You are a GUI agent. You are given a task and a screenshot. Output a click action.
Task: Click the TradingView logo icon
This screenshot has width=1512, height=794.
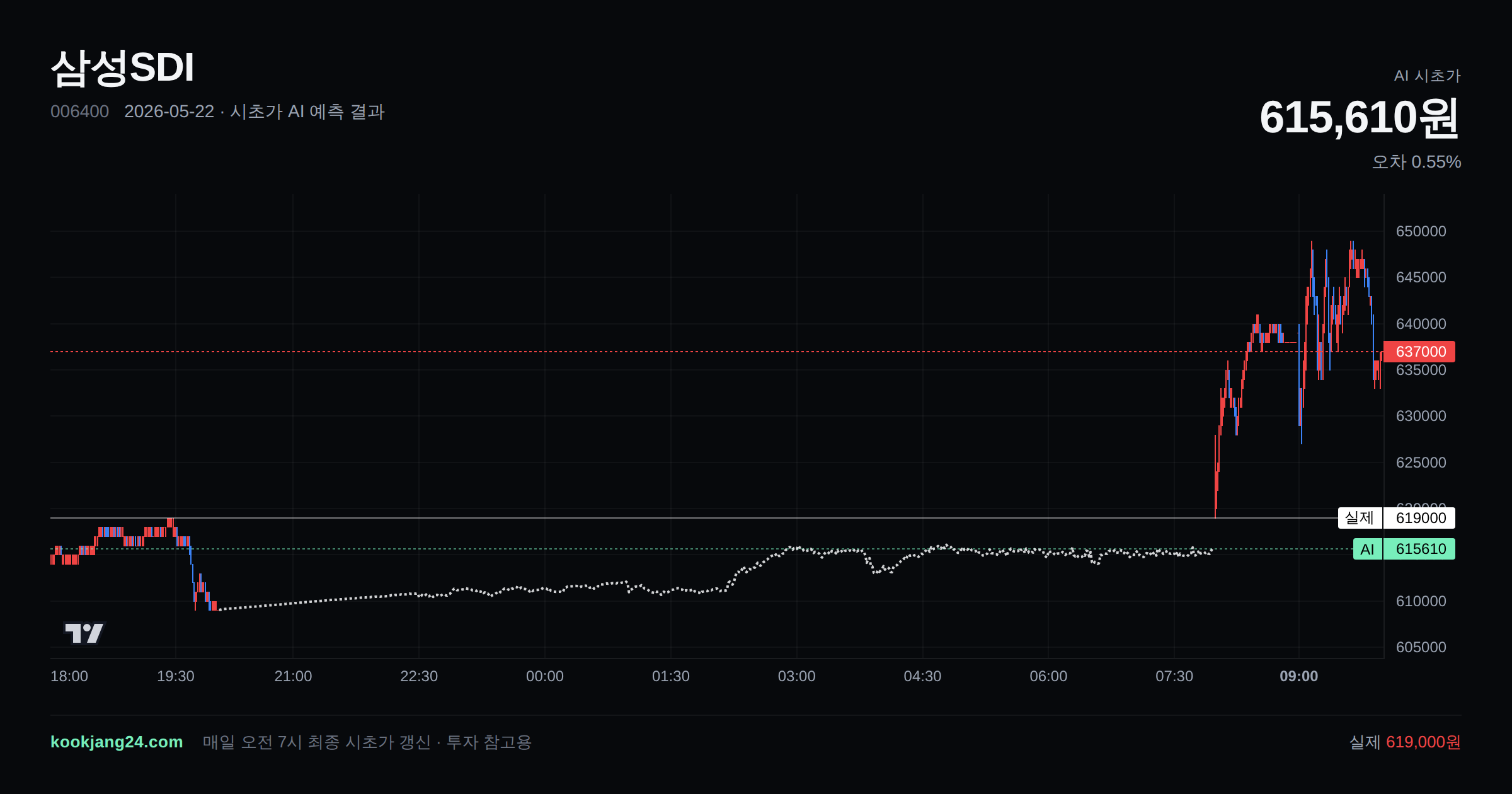click(x=84, y=633)
